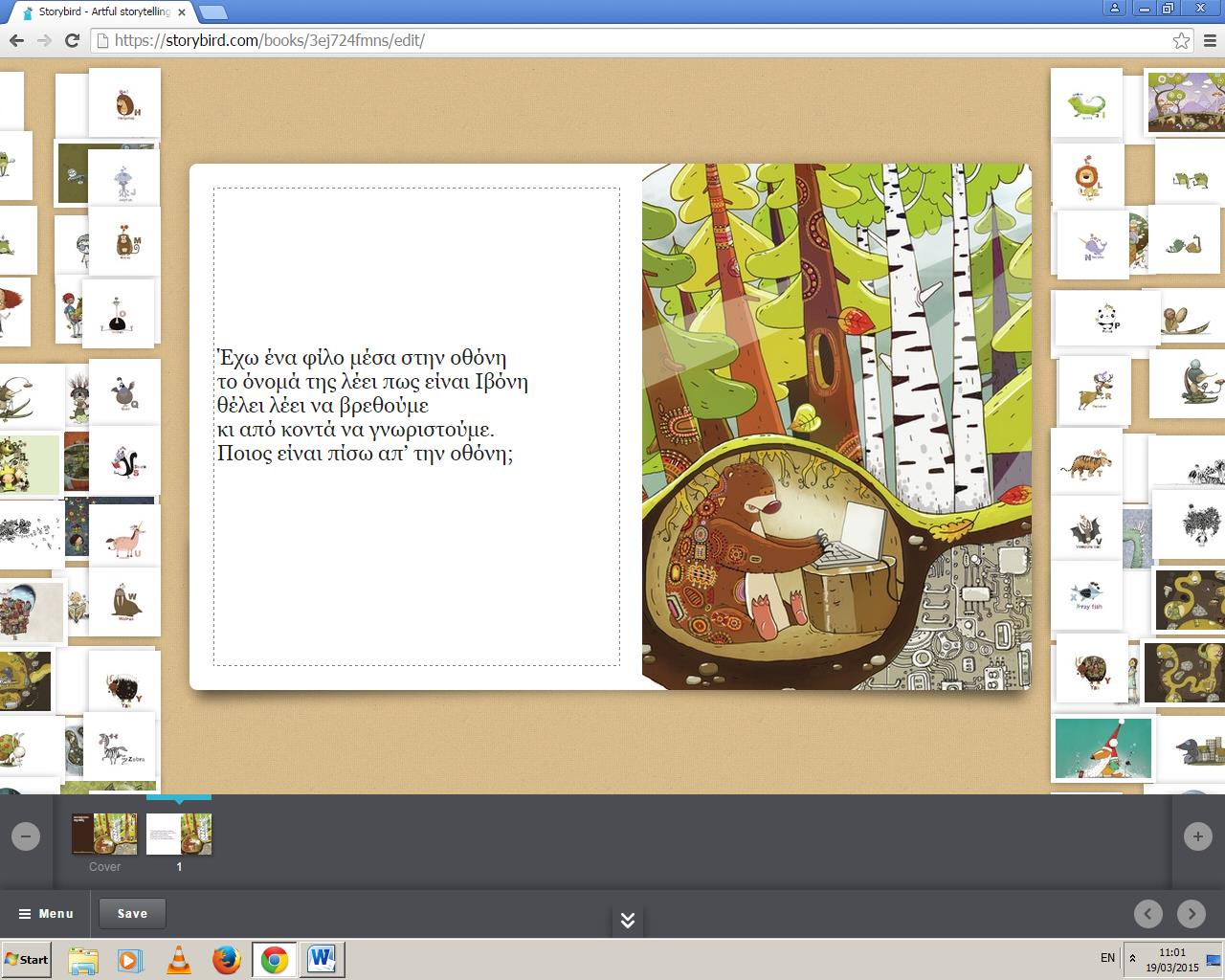Open Firefox from the taskbar

point(226,959)
